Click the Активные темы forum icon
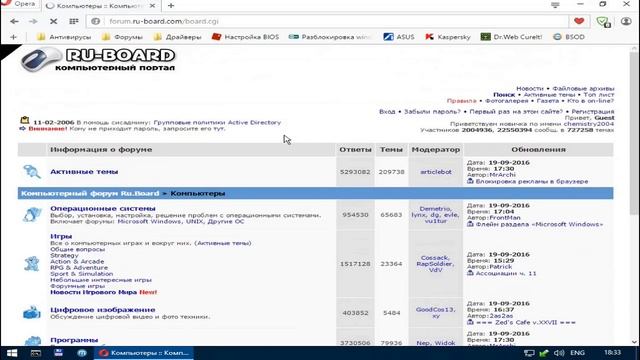Screen dimensions: 640x360 point(32,172)
